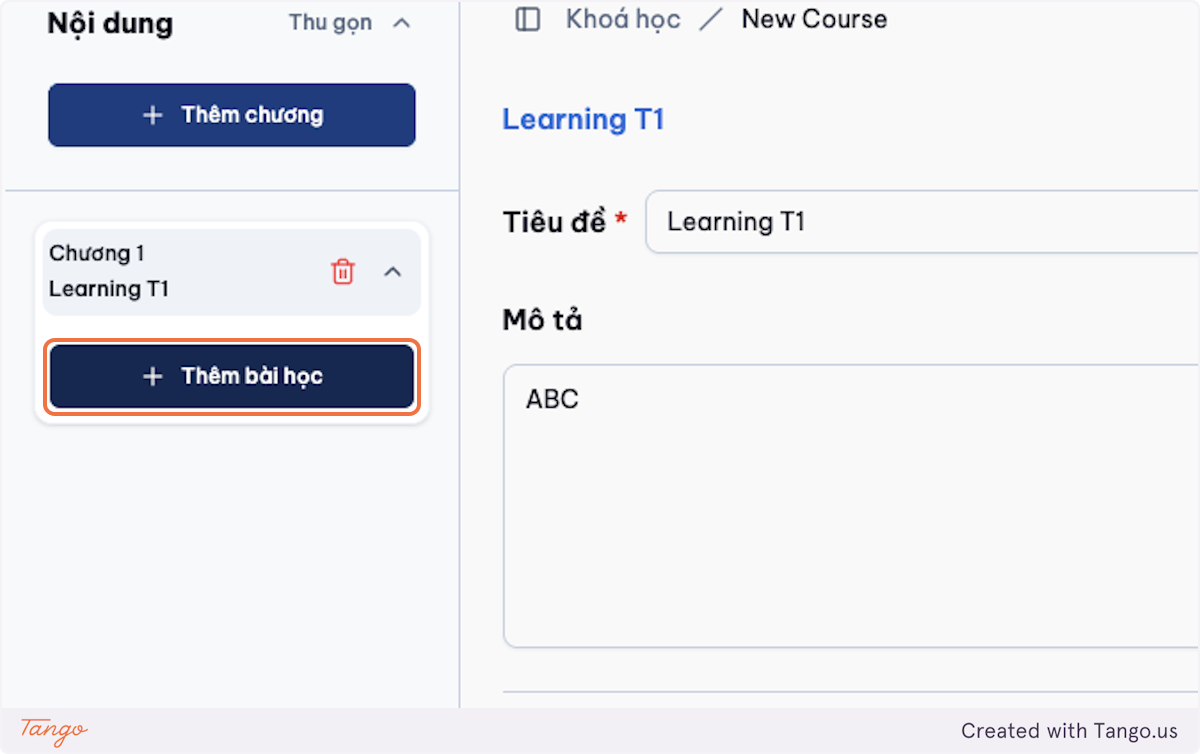Open the Created with Tango.us link
Viewport: 1200px width, 754px height.
[x=1069, y=731]
